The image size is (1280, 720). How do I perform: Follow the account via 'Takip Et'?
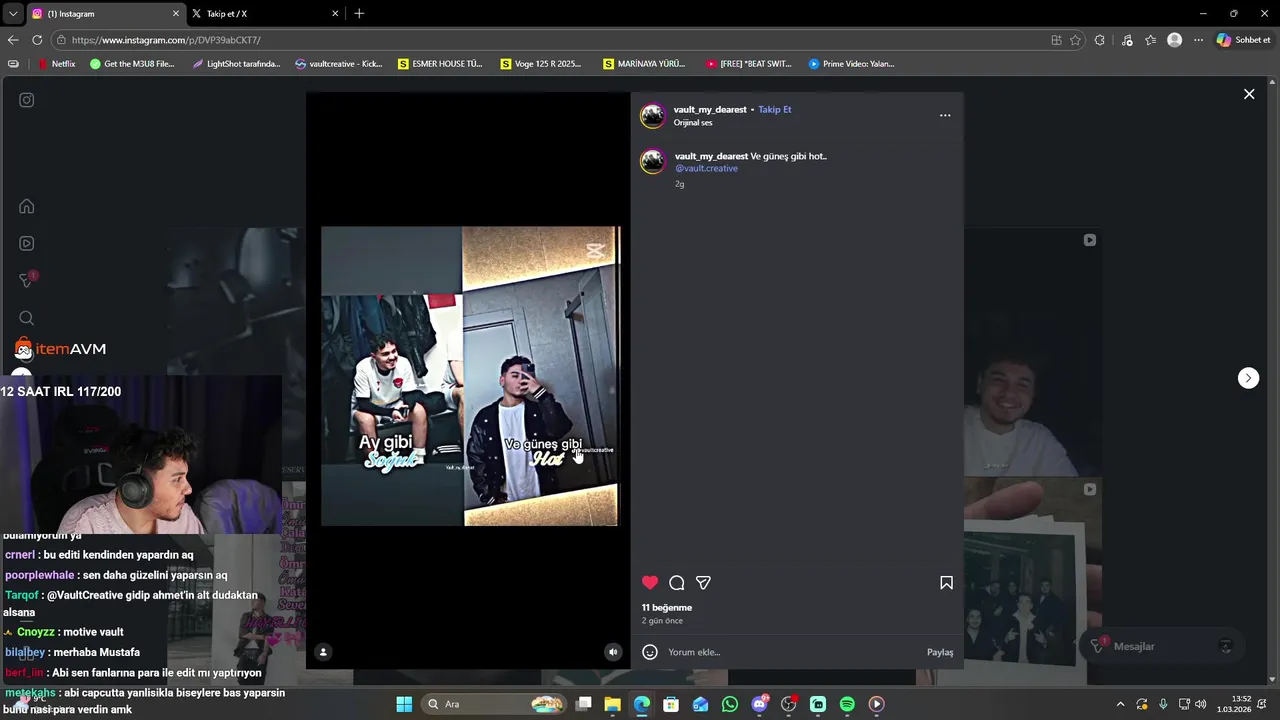(775, 110)
